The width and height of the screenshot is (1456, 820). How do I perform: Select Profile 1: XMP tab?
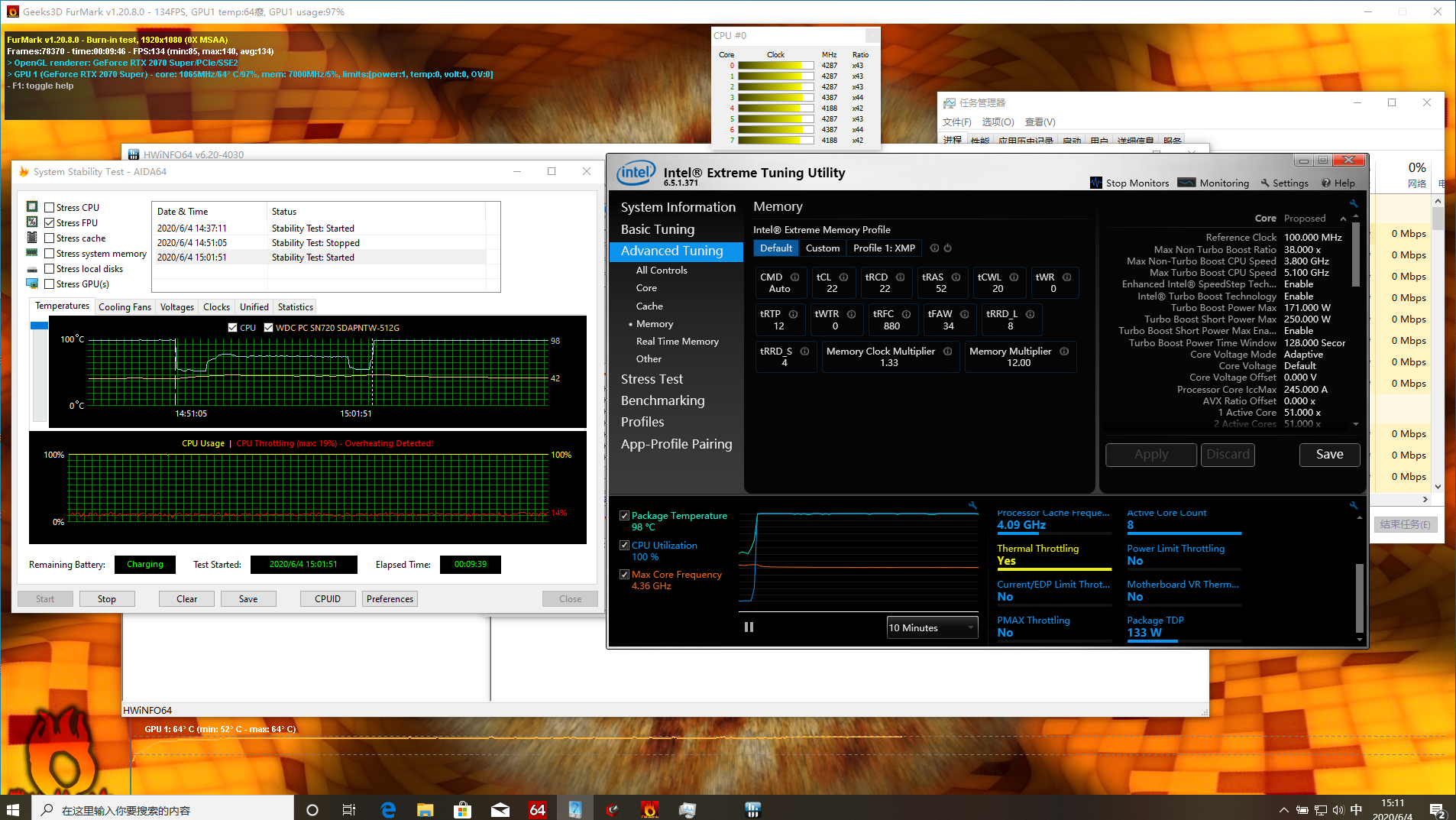[x=884, y=248]
